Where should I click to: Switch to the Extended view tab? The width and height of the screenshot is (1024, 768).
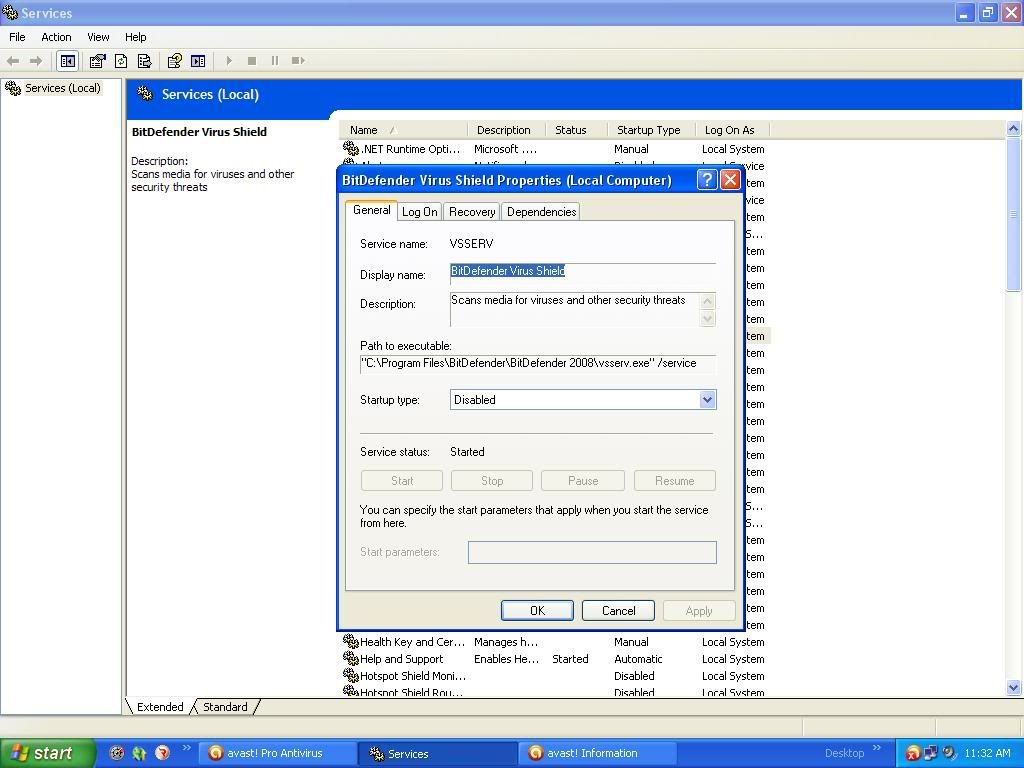(160, 707)
